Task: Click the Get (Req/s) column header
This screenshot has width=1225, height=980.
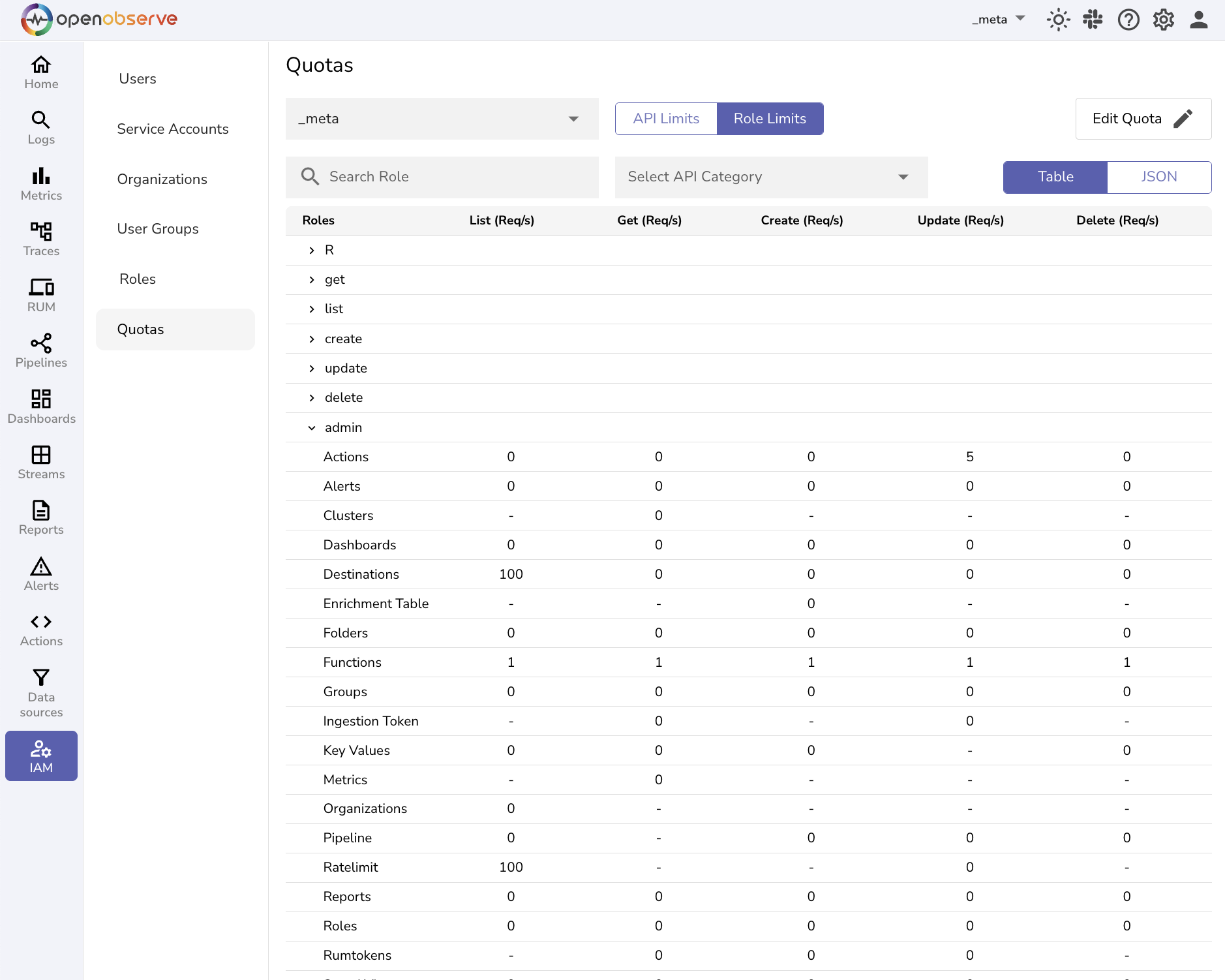Action: point(650,221)
